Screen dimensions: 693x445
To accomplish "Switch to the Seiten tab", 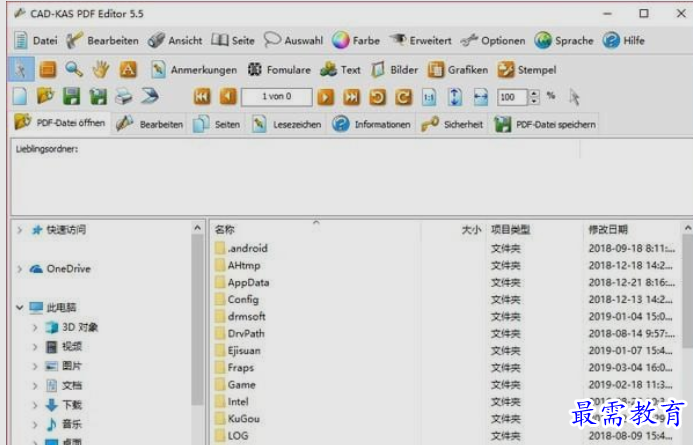I will 217,124.
